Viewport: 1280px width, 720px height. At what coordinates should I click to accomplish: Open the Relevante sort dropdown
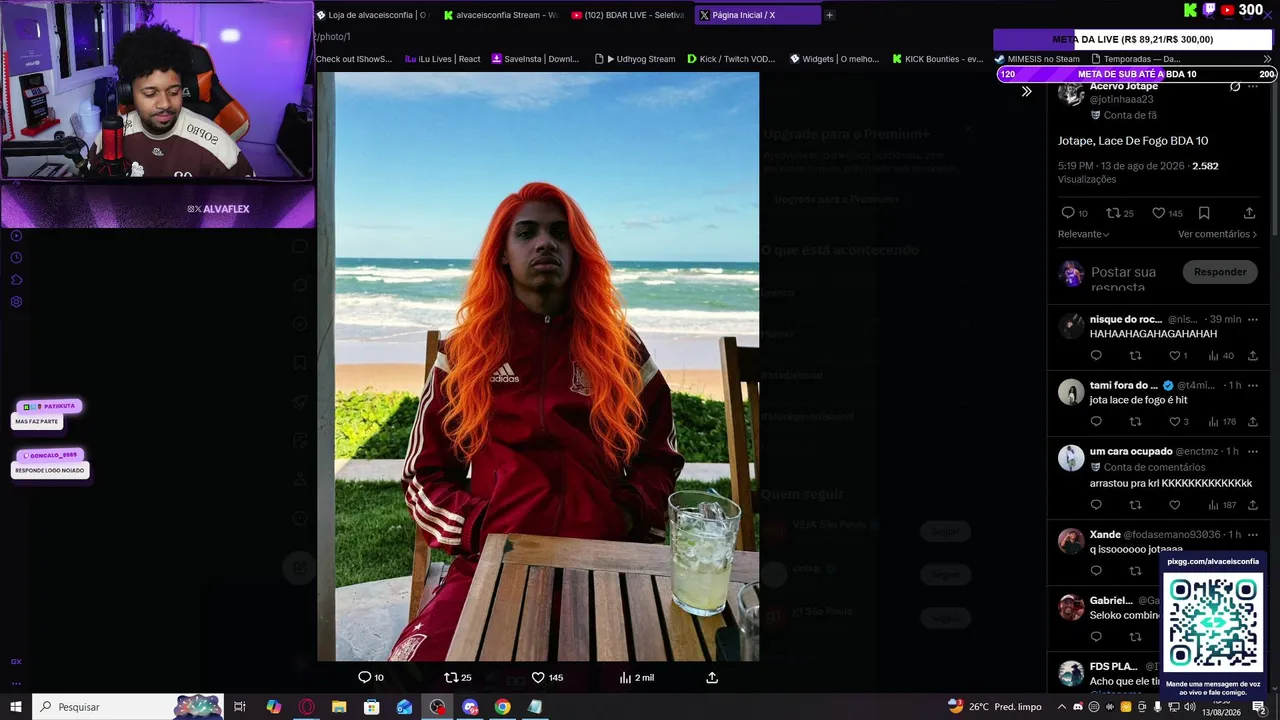click(1084, 234)
